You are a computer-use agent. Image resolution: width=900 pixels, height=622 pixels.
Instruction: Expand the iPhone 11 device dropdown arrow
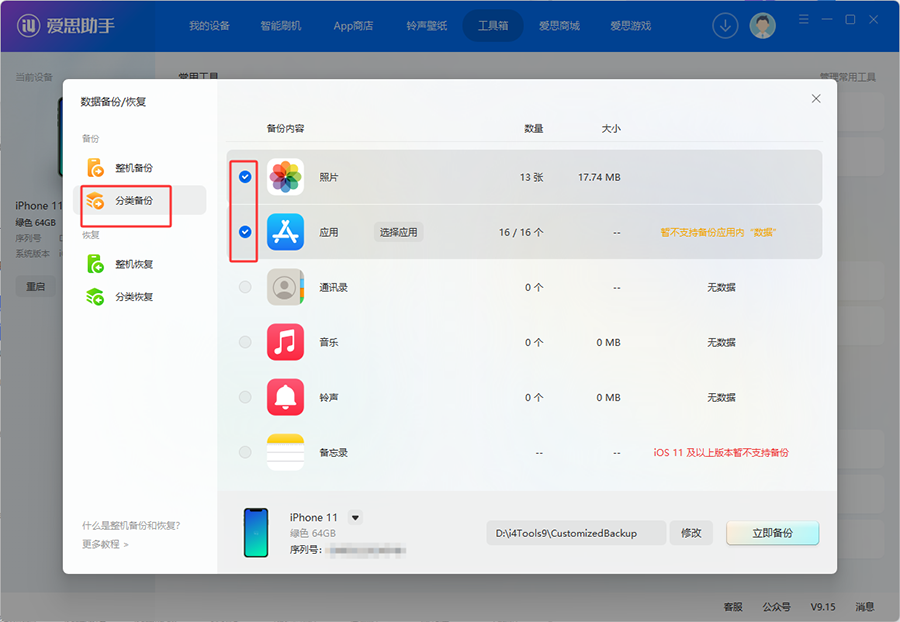355,518
